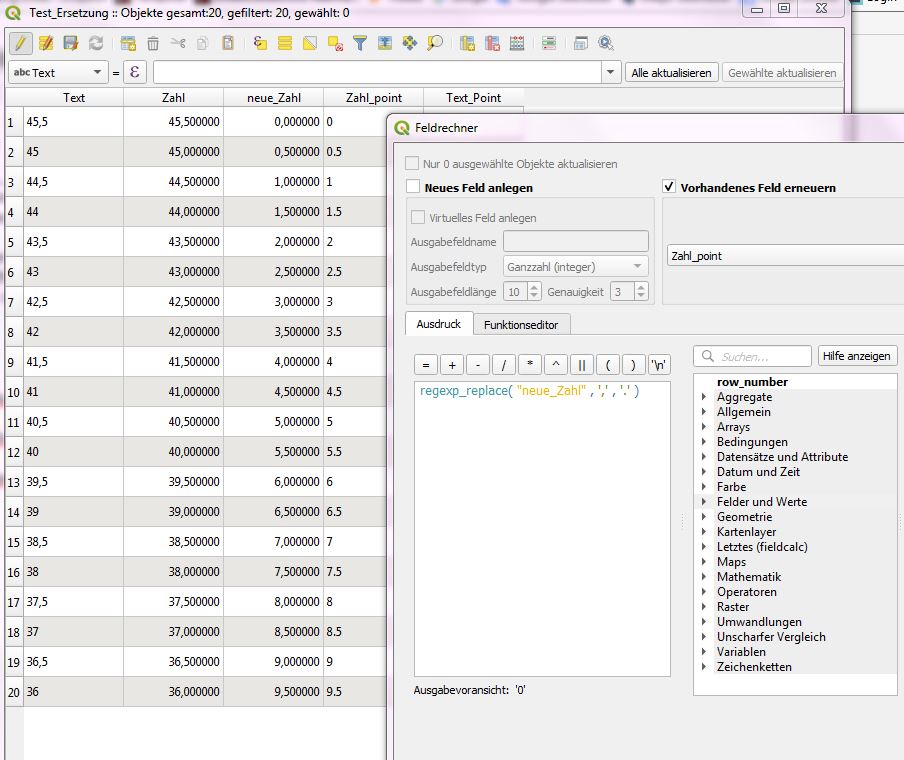Open the Text field selector dropdown
904x760 pixels.
click(57, 72)
